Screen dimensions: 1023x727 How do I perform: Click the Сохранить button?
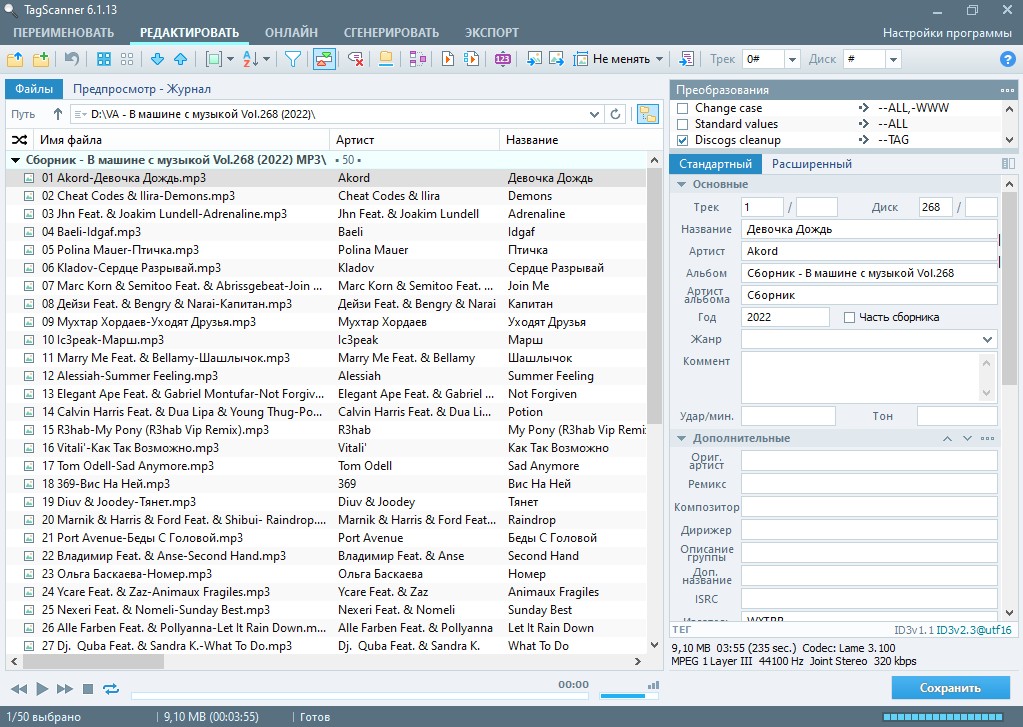pyautogui.click(x=950, y=688)
